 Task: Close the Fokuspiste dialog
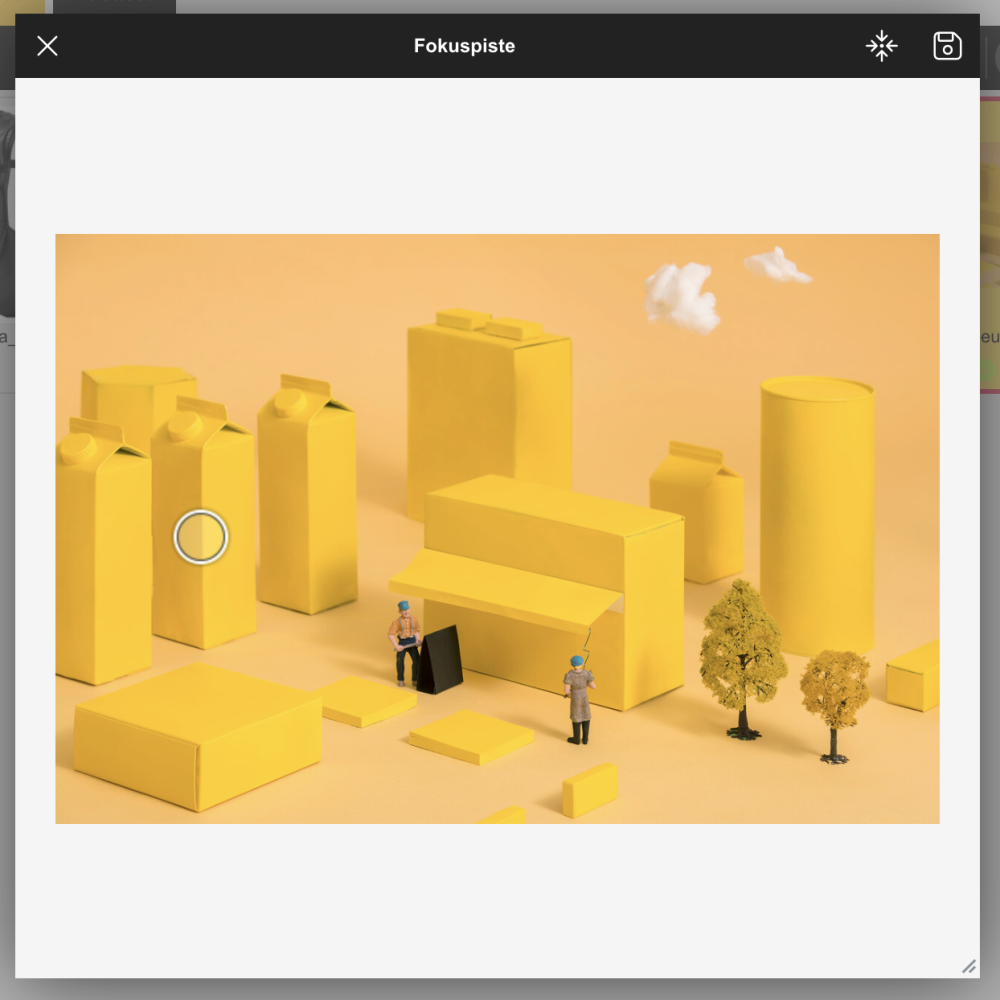pos(47,46)
